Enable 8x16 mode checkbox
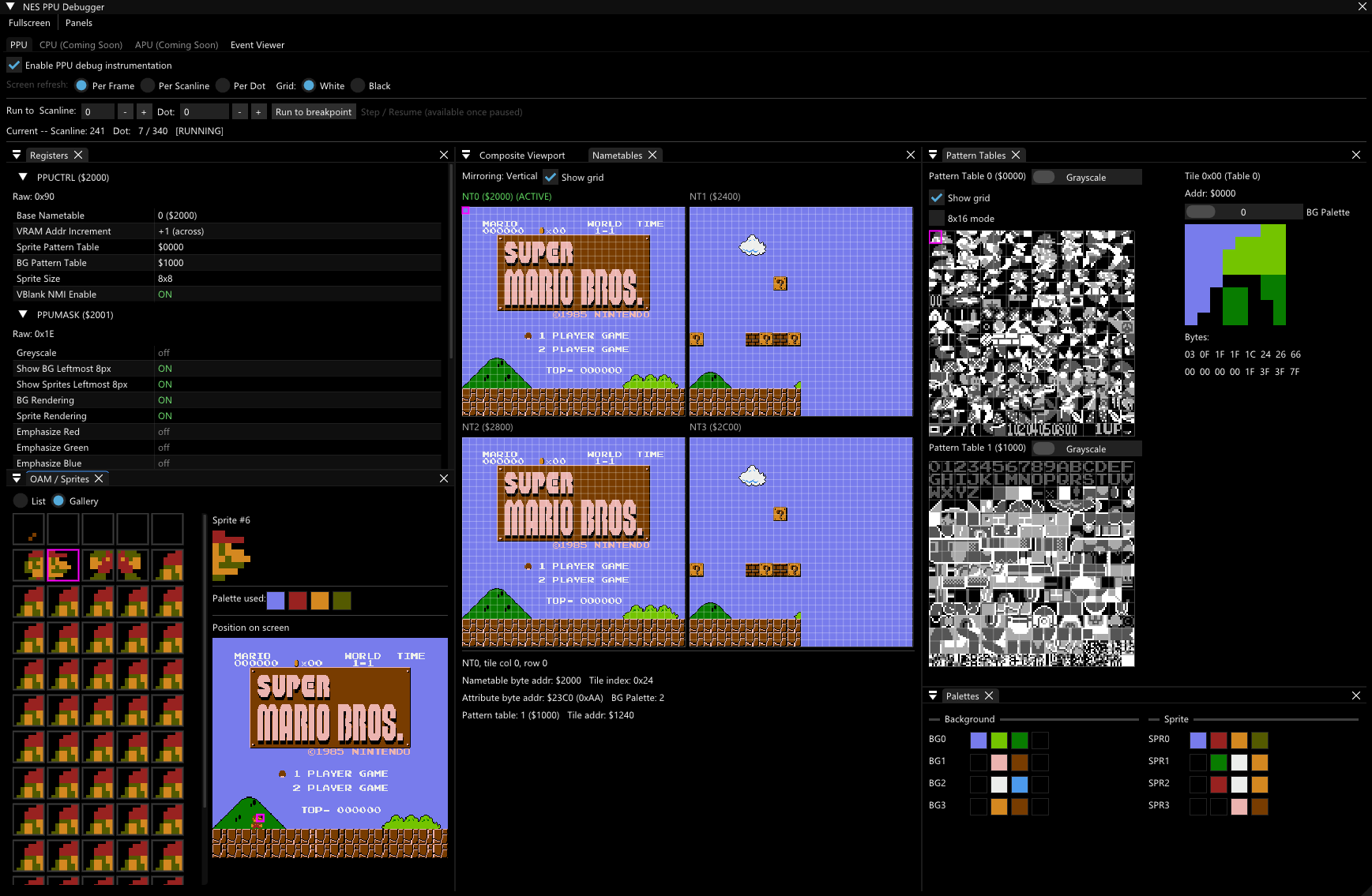The width and height of the screenshot is (1372, 896). point(937,219)
